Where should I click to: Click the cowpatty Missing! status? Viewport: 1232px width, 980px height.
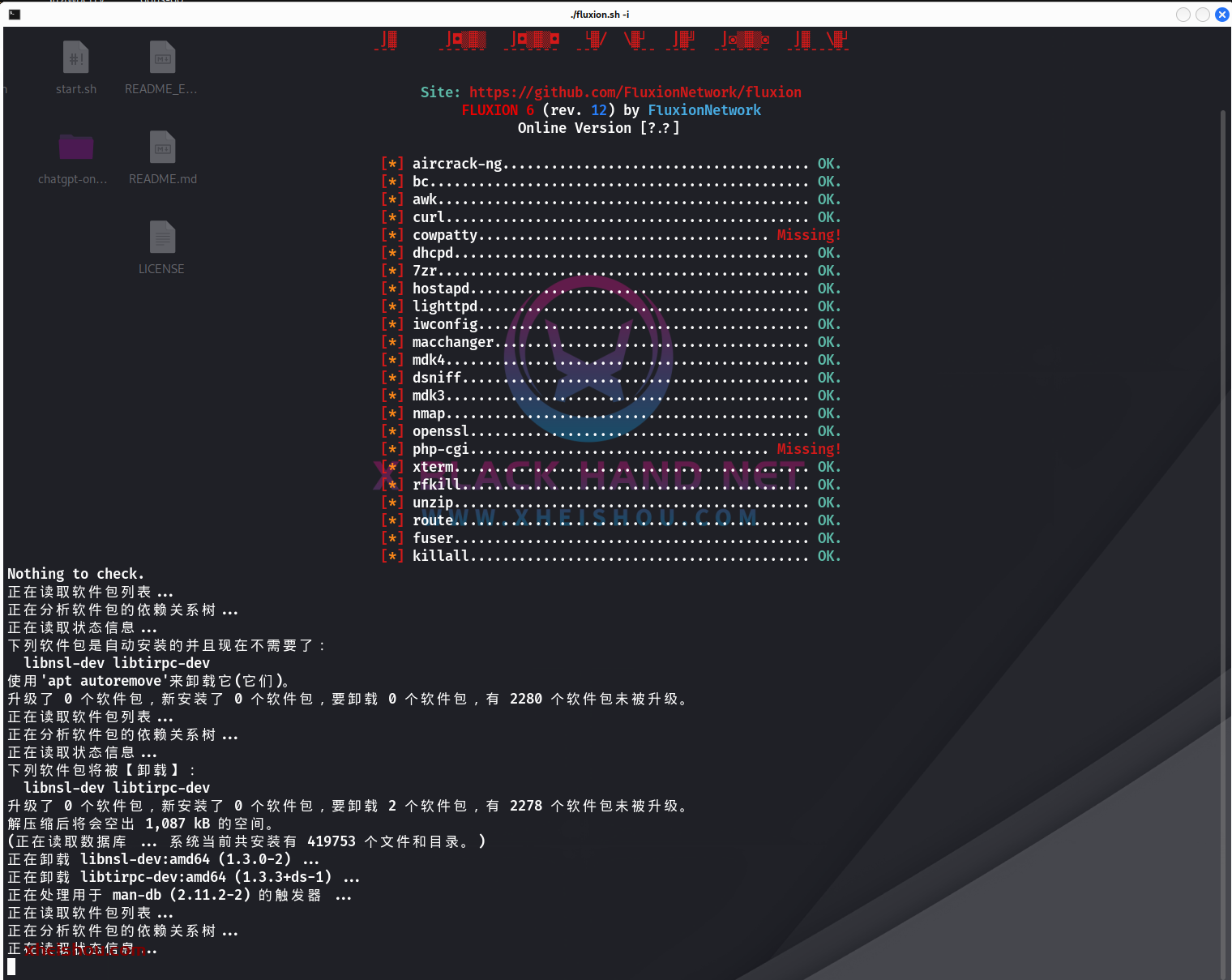point(809,235)
